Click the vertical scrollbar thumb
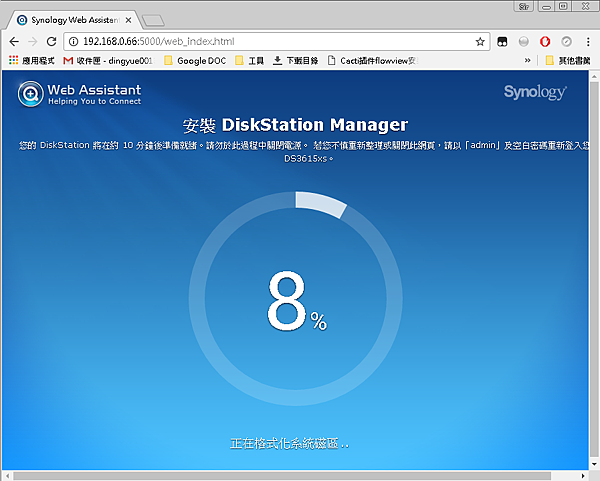600x481 pixels. [594, 269]
